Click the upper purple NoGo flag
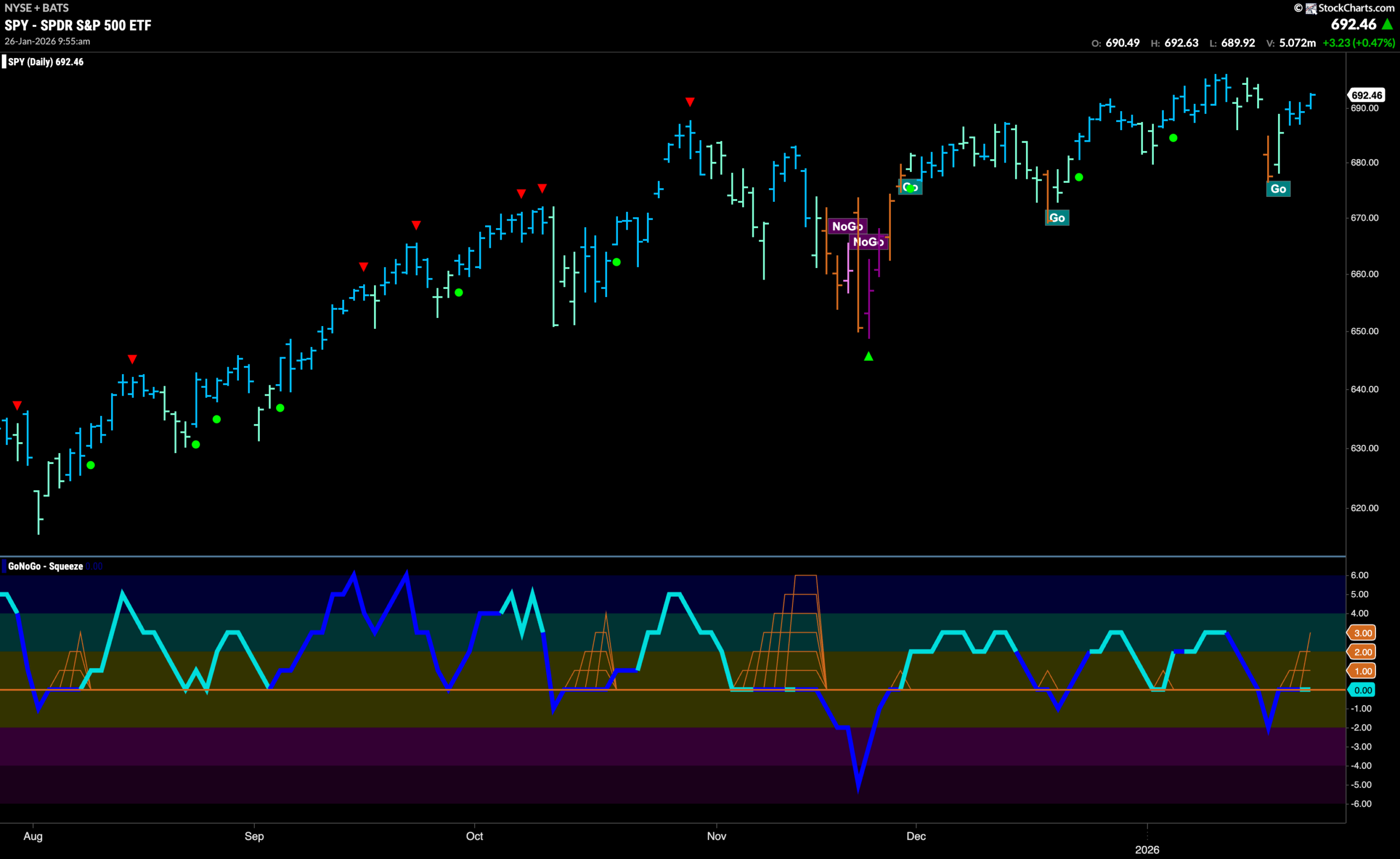The image size is (1400, 859). click(x=848, y=227)
